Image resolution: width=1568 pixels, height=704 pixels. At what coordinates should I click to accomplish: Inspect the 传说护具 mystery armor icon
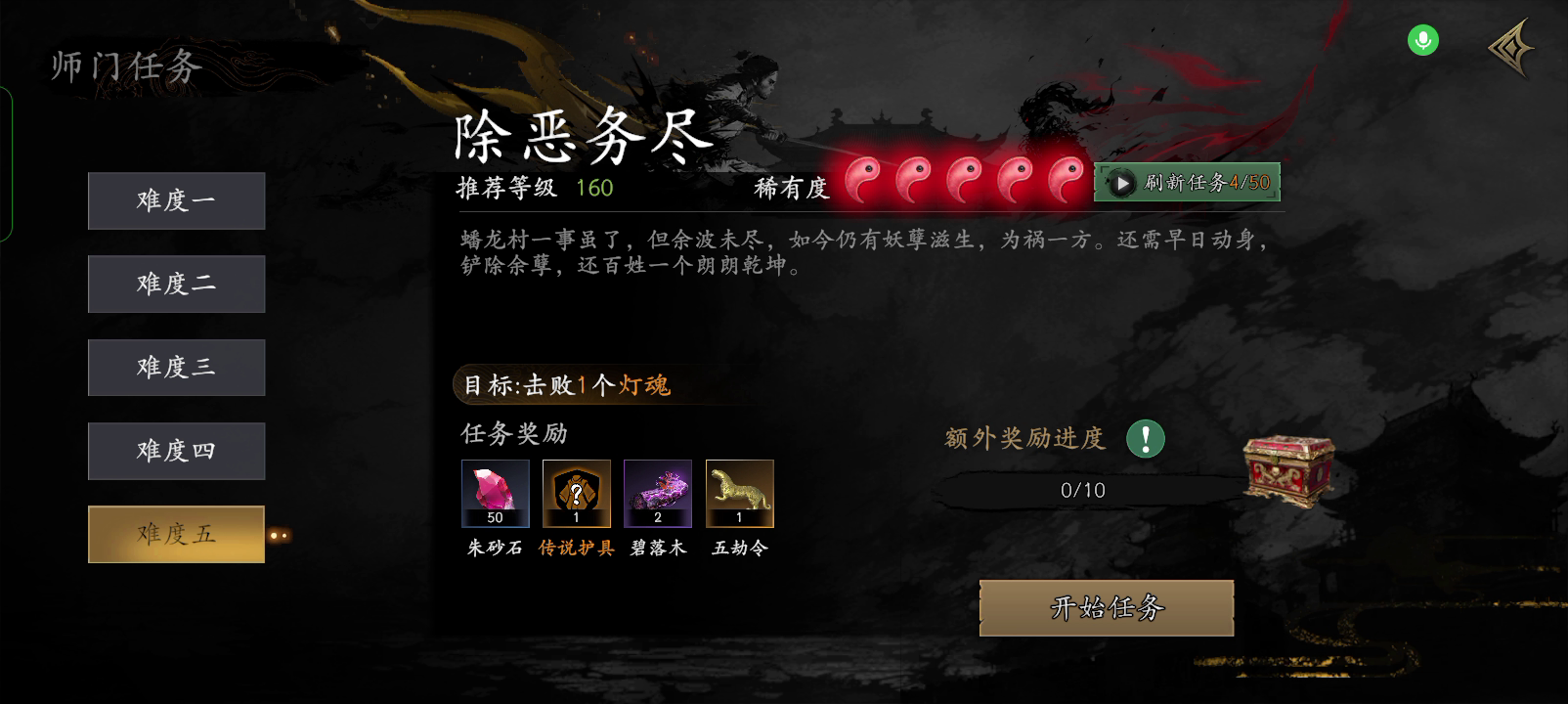577,494
